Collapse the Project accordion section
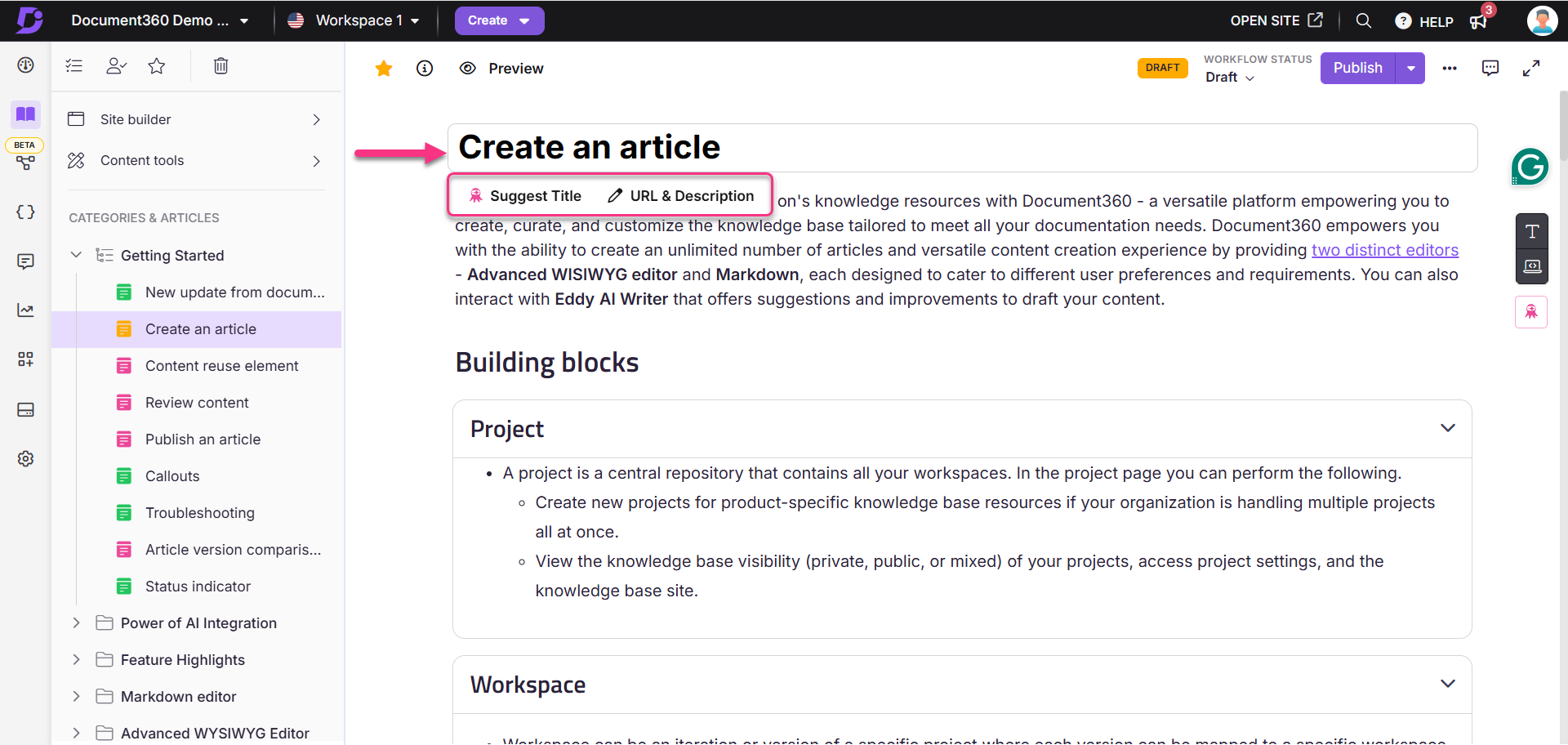Screen dimensions: 1568x745 (x=1447, y=428)
